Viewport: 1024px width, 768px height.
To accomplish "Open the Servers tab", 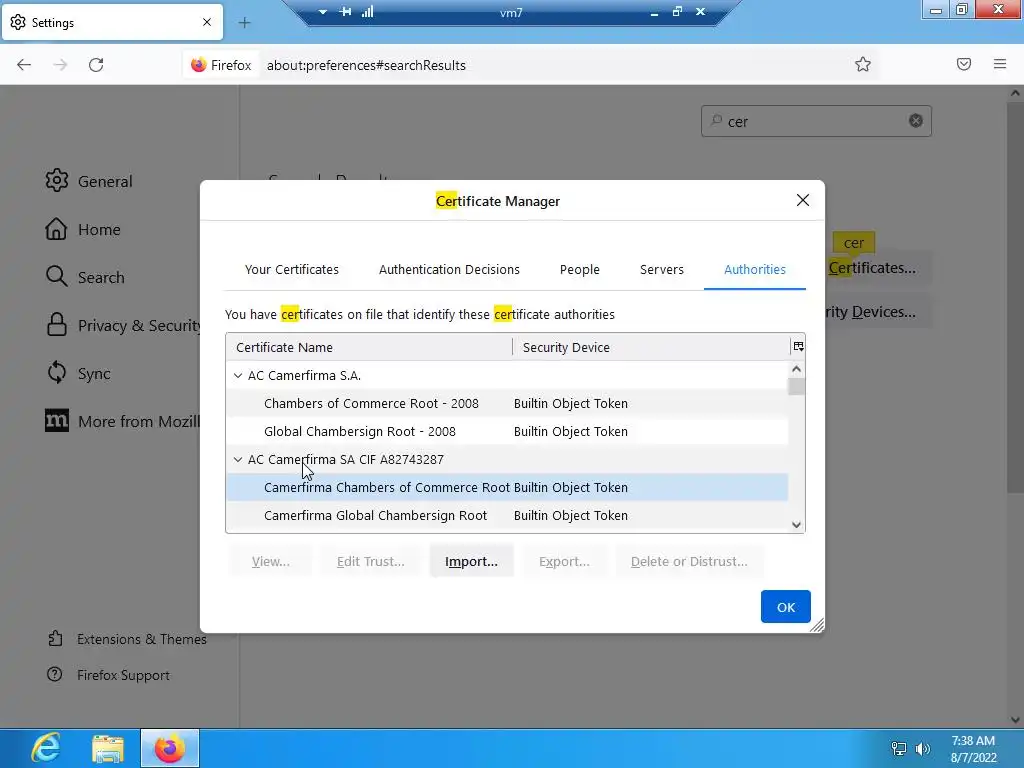I will click(662, 269).
